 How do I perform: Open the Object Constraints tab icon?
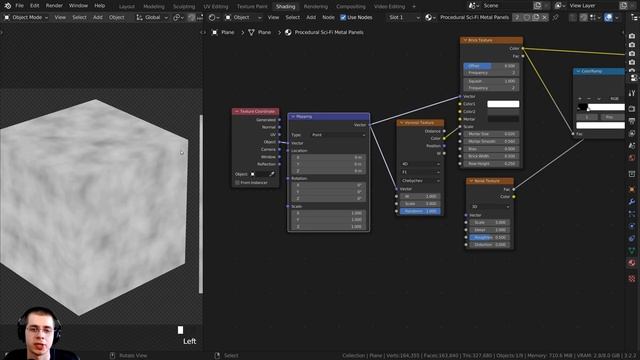click(632, 238)
